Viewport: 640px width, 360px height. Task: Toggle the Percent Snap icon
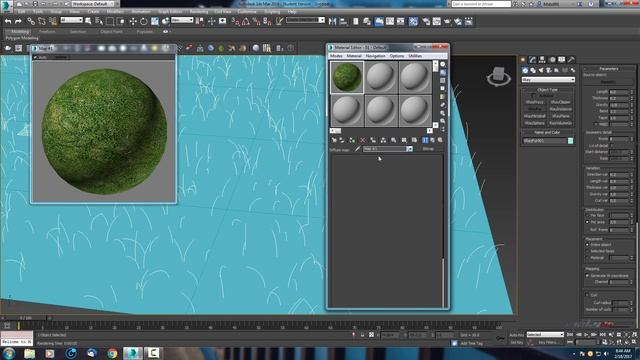(x=256, y=21)
